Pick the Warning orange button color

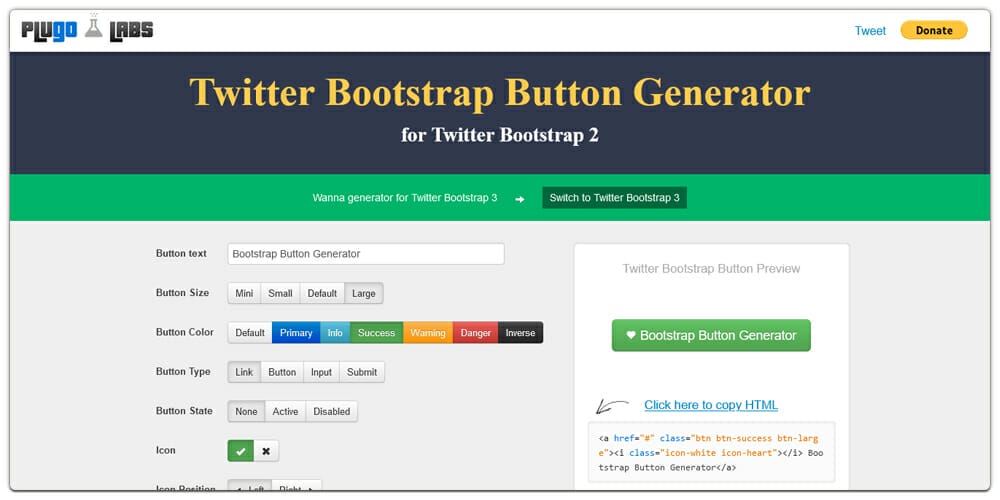point(428,333)
